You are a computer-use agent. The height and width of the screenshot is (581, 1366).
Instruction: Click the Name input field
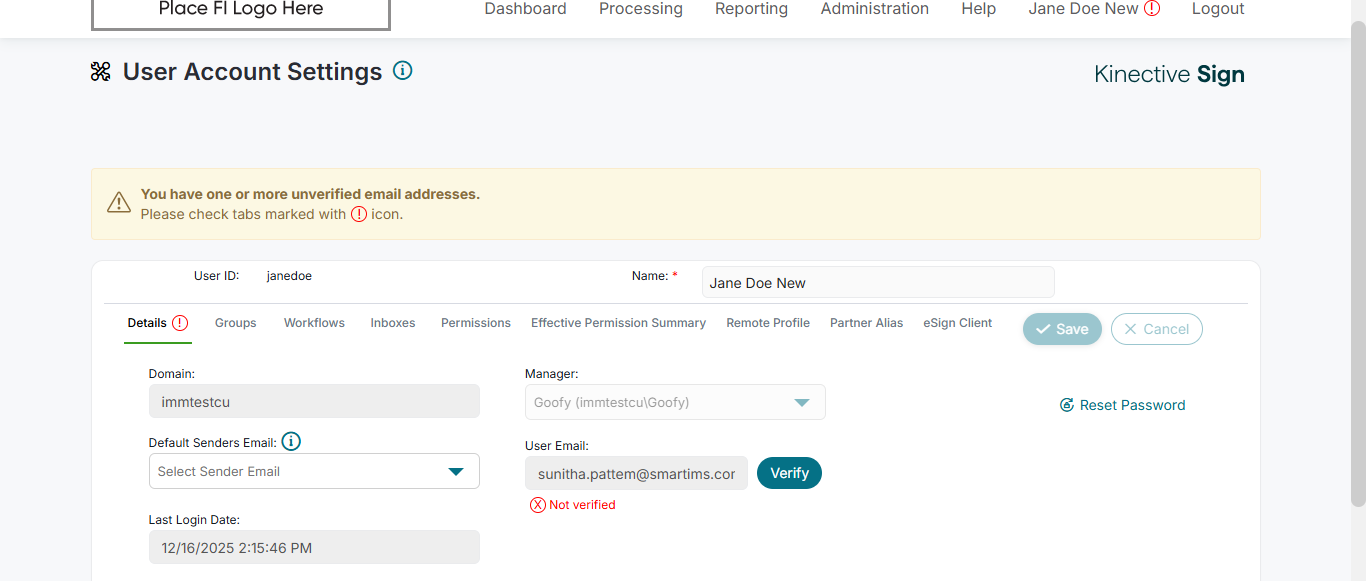point(877,283)
